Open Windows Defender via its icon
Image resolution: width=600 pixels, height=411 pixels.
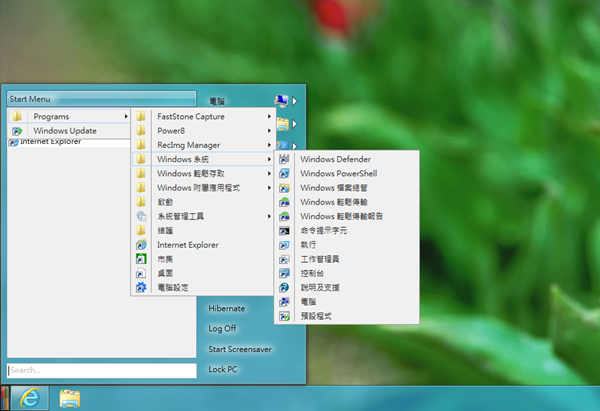[284, 159]
